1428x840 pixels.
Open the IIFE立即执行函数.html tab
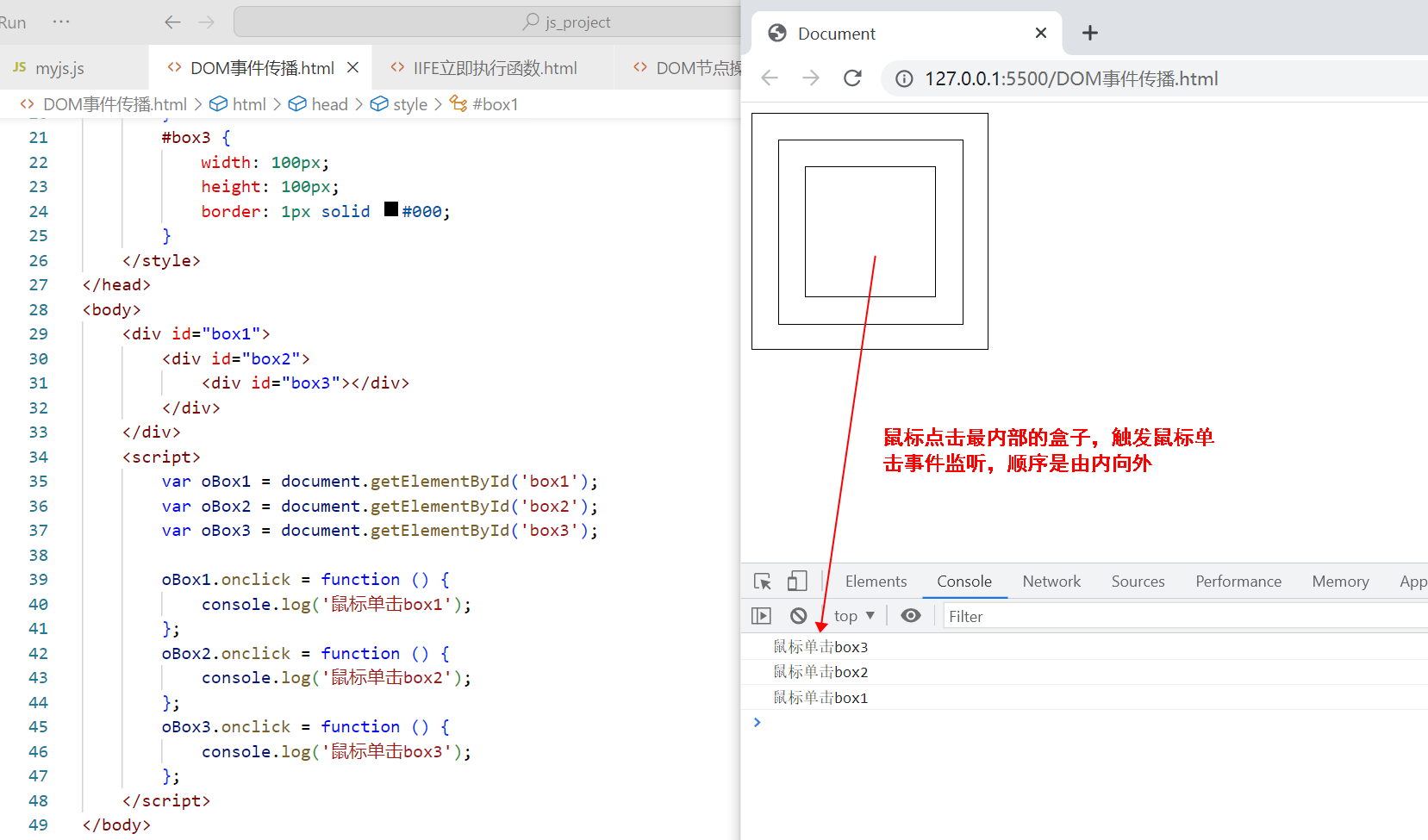coord(495,68)
